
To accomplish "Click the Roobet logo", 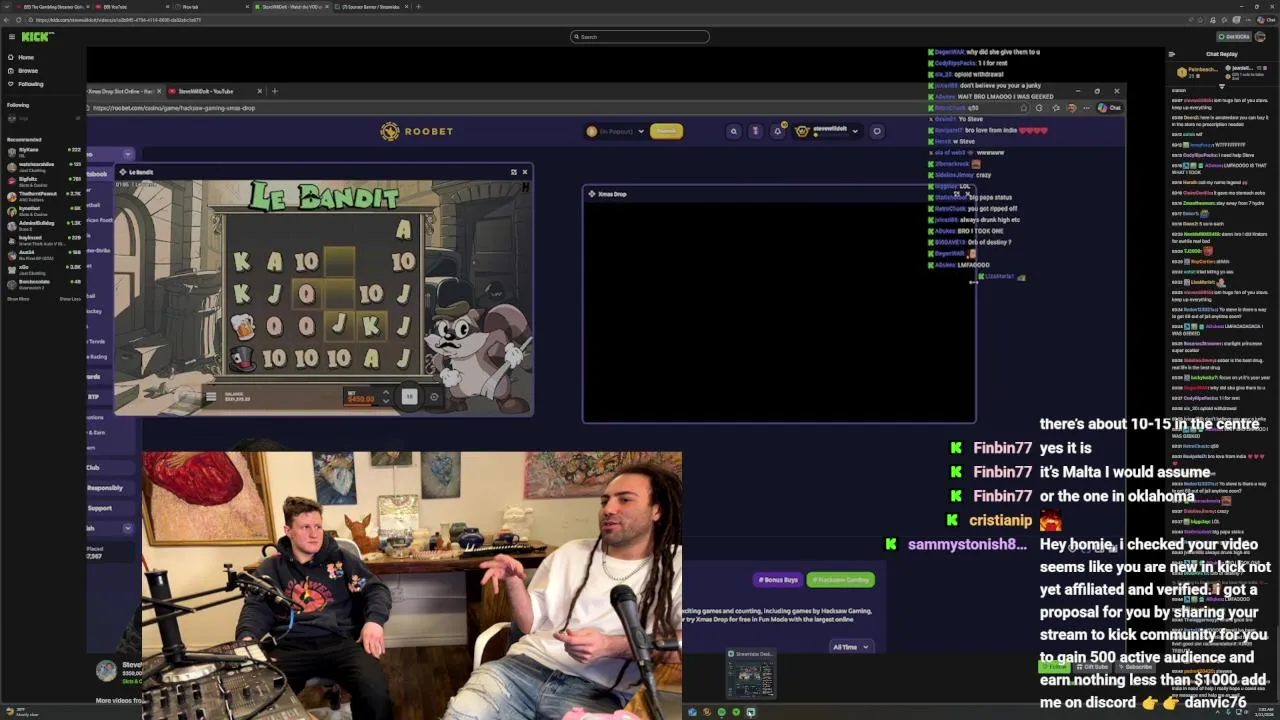I will click(417, 131).
